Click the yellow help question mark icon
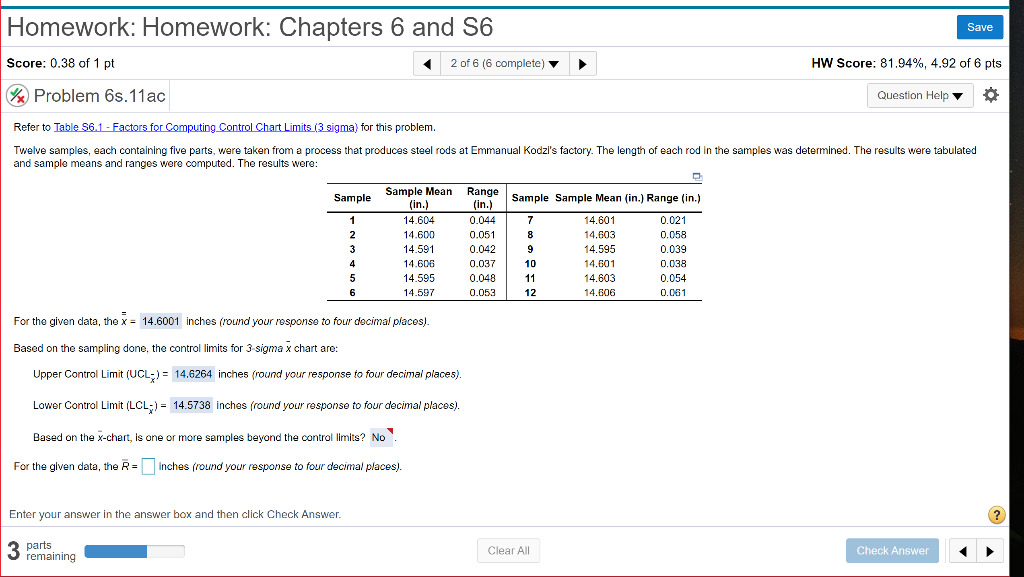This screenshot has height=577, width=1024. coord(996,515)
